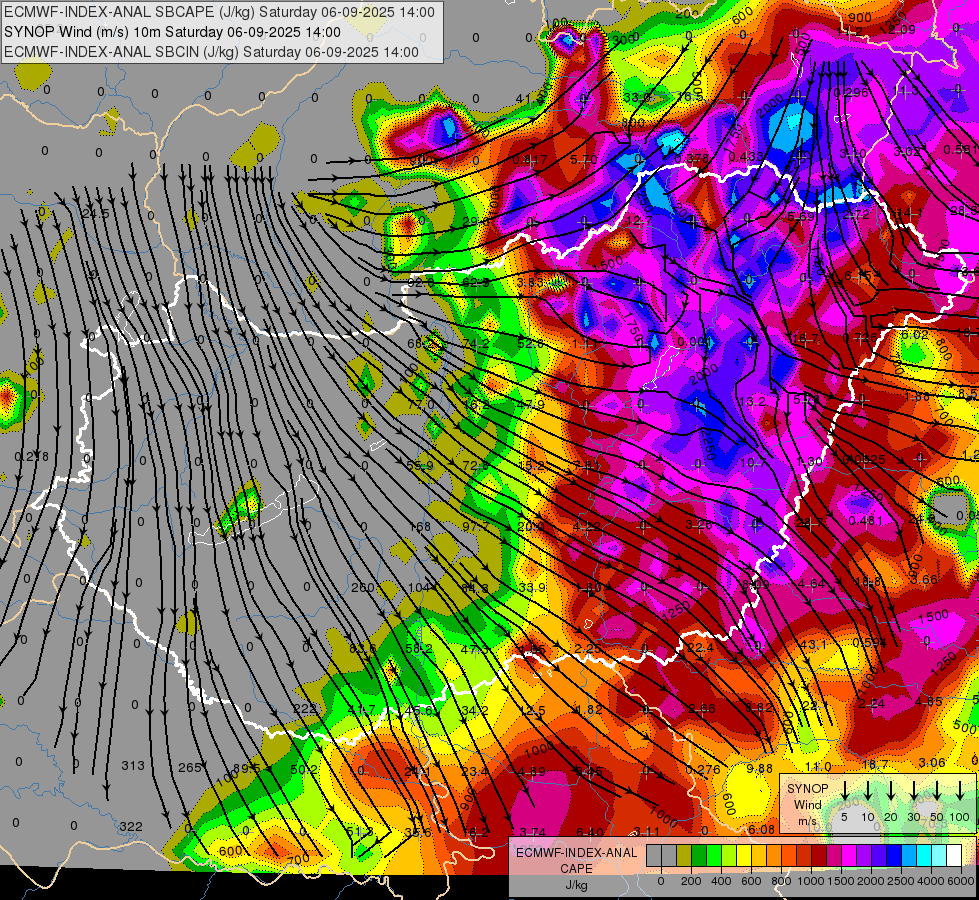Click the 'J/kg' unit label in legend
Screen dimensions: 979x900
(577, 885)
